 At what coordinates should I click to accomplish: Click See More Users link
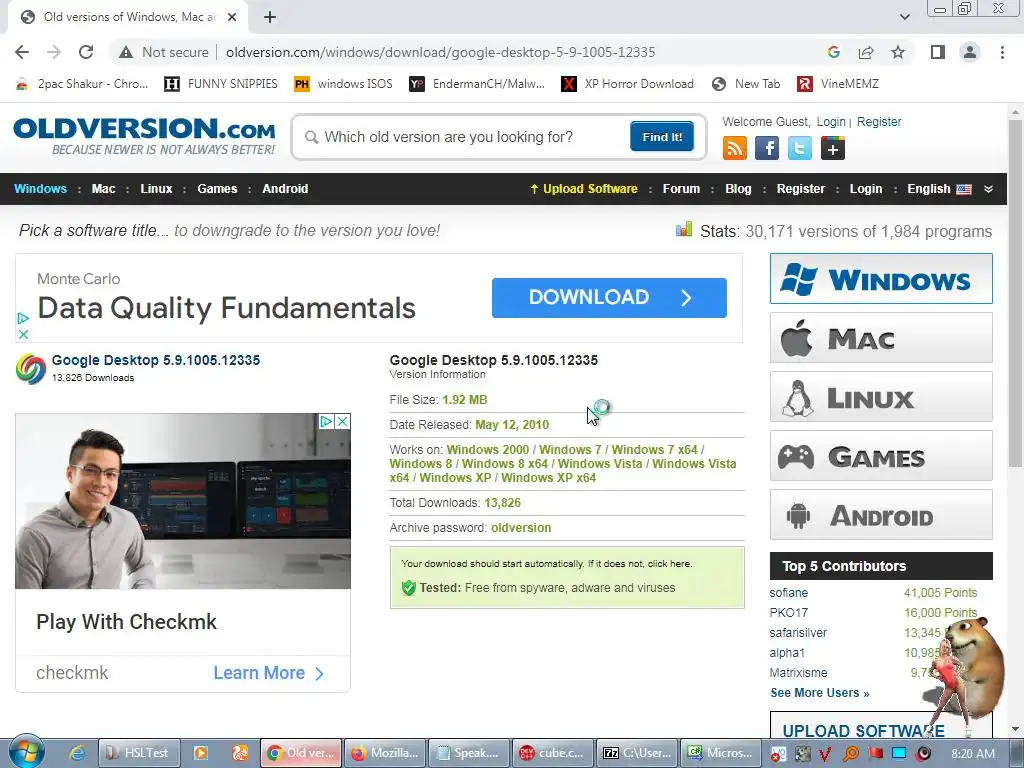(820, 692)
